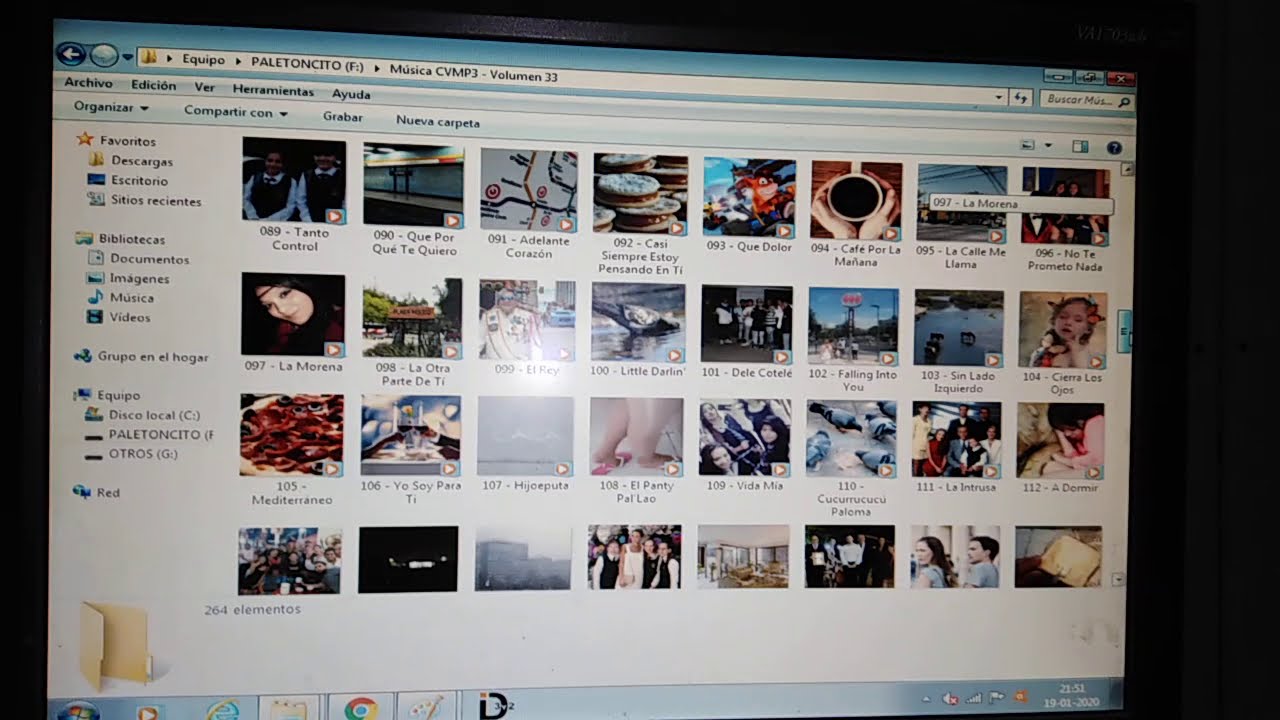The image size is (1280, 720).
Task: Click the change view icon
Action: coord(1027,145)
